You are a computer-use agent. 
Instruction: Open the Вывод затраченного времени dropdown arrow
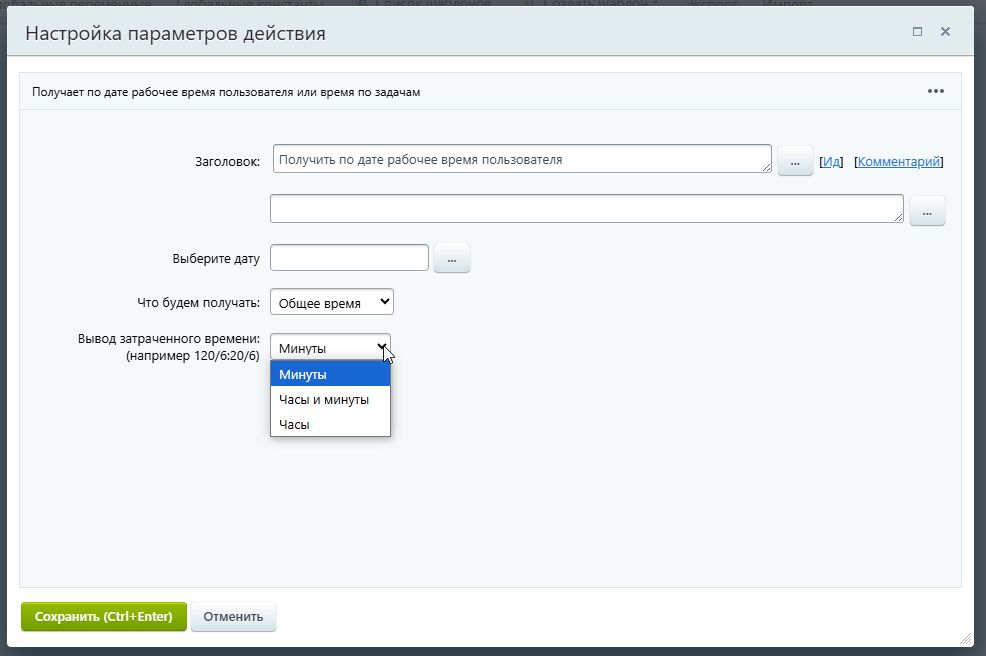tap(382, 347)
